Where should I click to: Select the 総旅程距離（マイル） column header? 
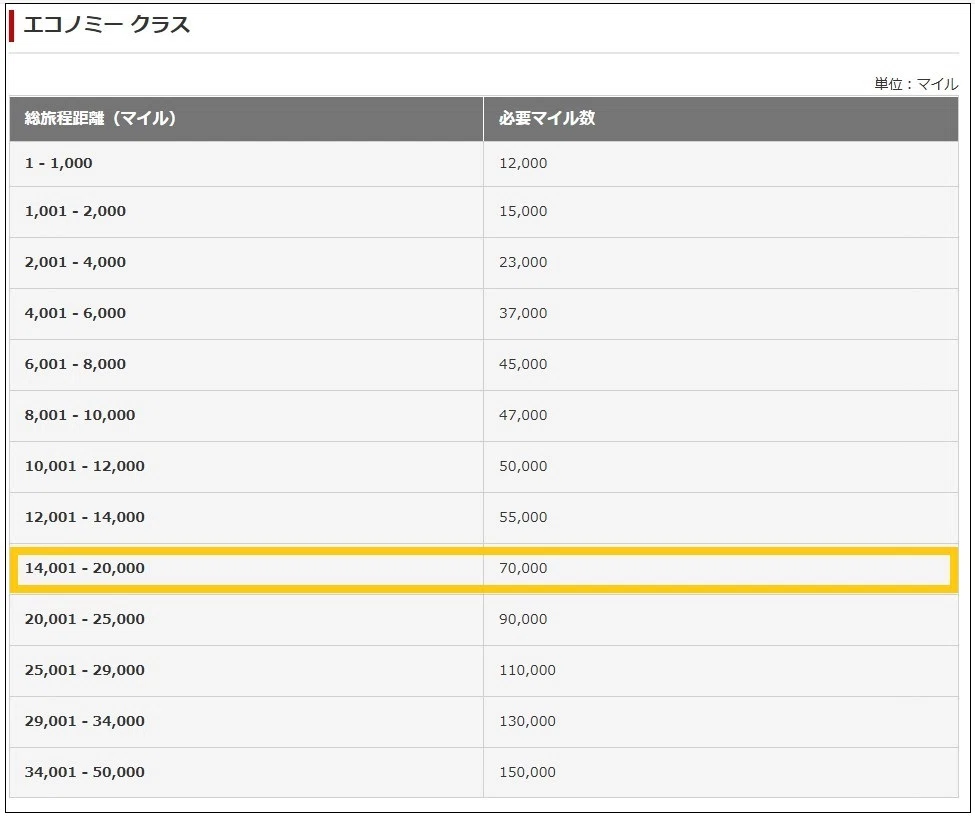(x=246, y=118)
